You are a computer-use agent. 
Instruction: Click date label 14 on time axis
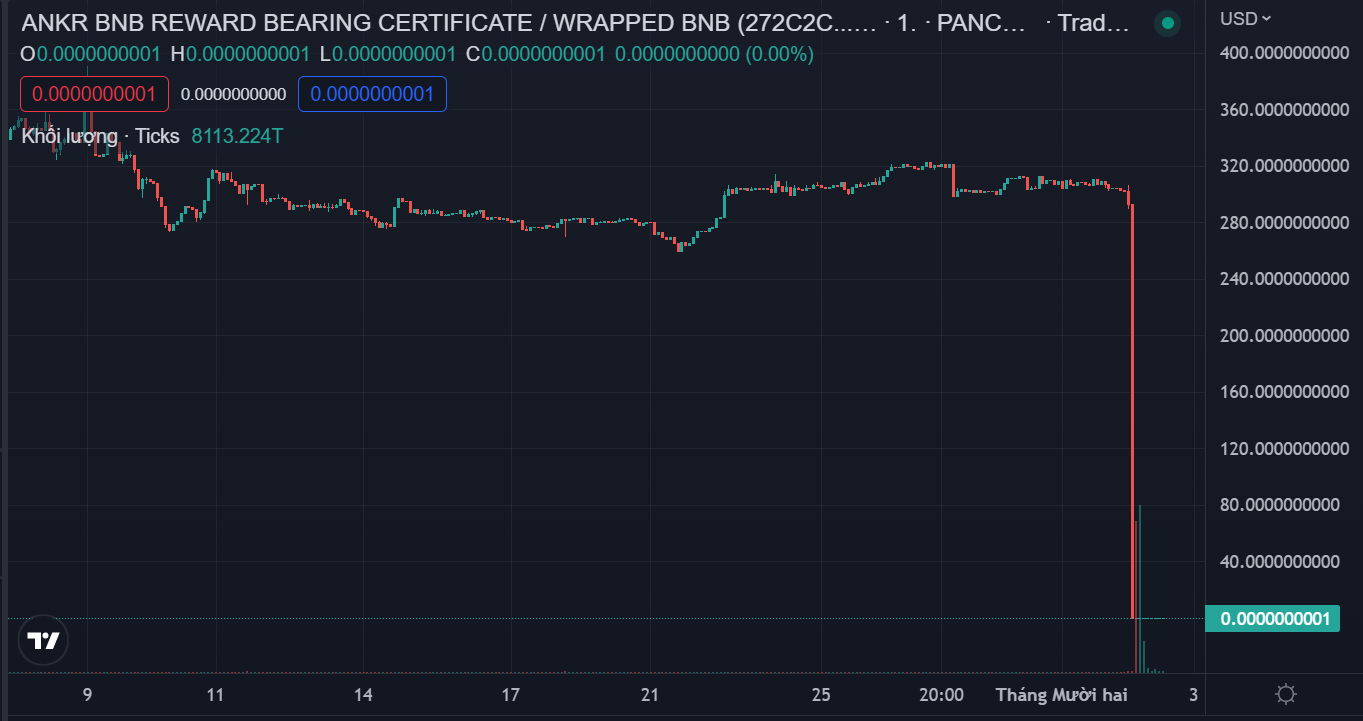click(363, 695)
